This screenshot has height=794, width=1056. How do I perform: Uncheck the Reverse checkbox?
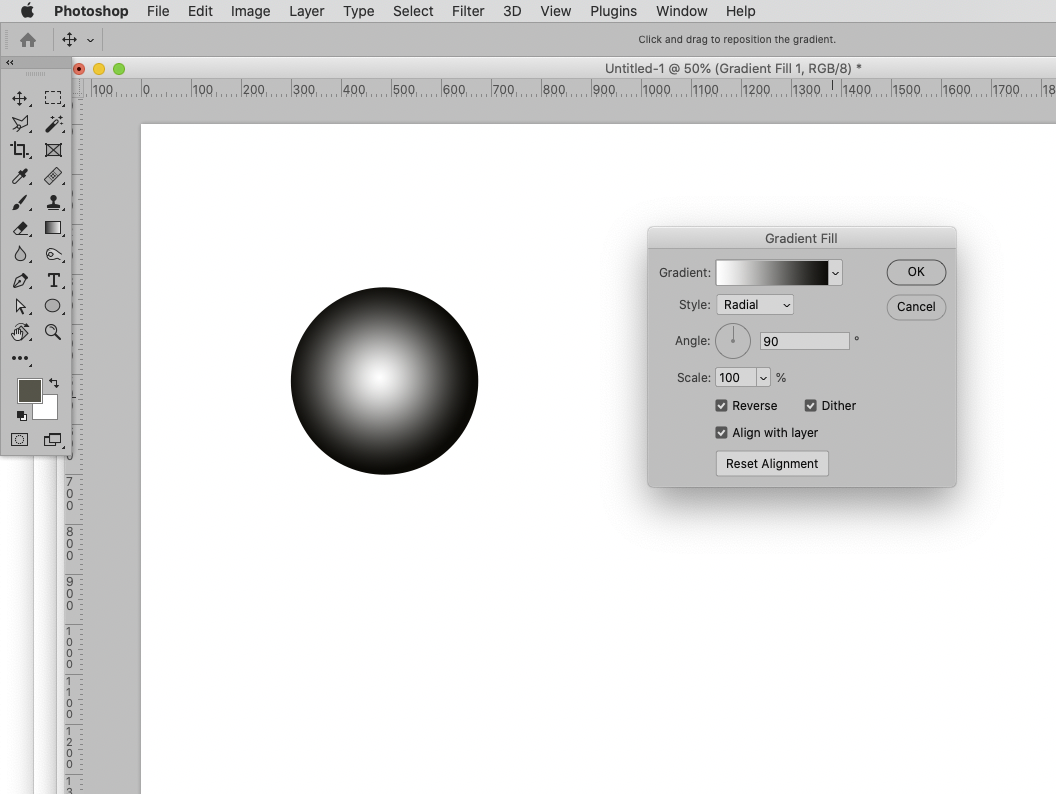[x=721, y=405]
